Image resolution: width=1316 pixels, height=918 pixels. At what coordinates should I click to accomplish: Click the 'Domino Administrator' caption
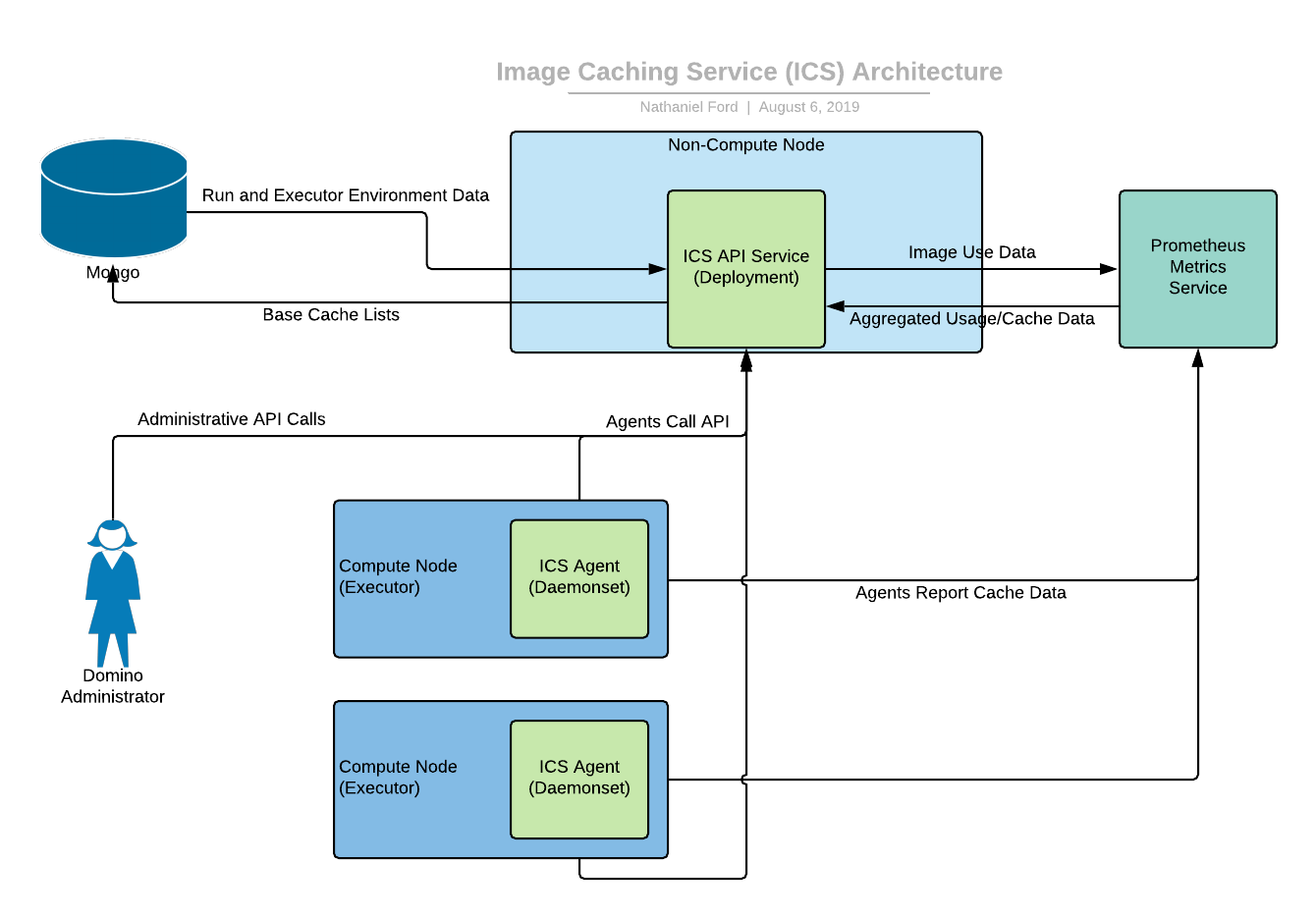pos(113,686)
